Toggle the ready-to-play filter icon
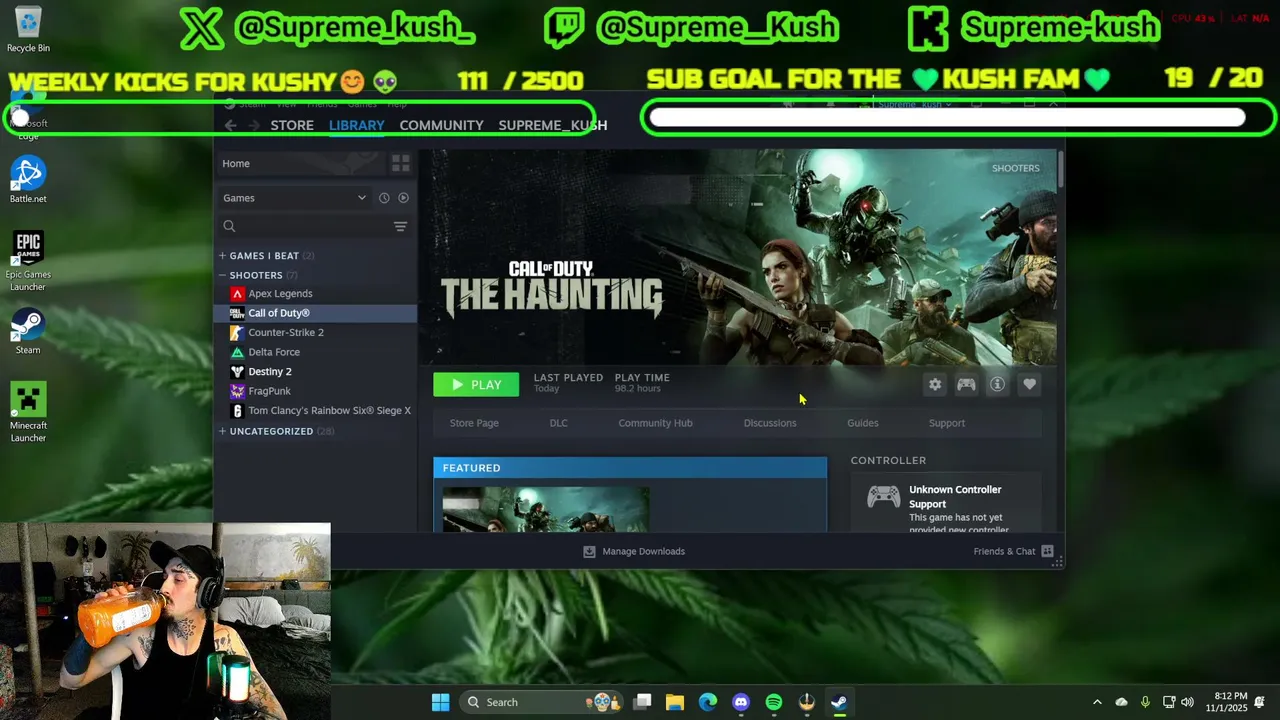The width and height of the screenshot is (1280, 720). point(404,198)
